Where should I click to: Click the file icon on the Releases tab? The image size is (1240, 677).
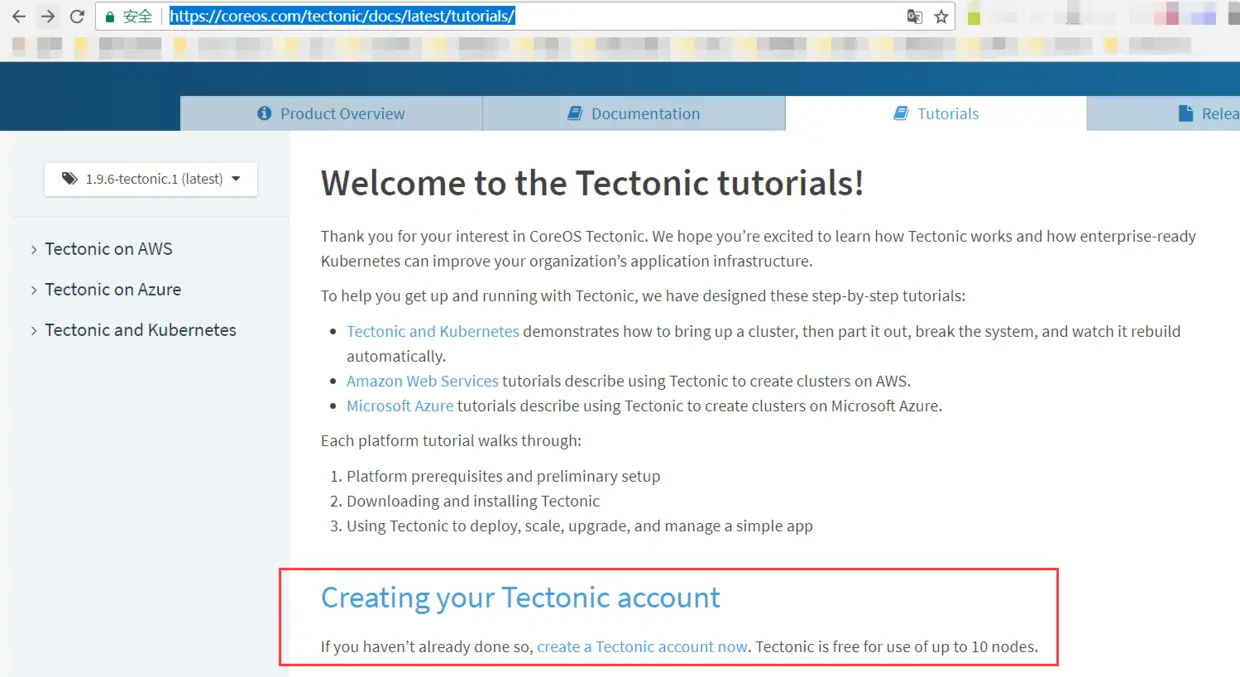click(1186, 114)
